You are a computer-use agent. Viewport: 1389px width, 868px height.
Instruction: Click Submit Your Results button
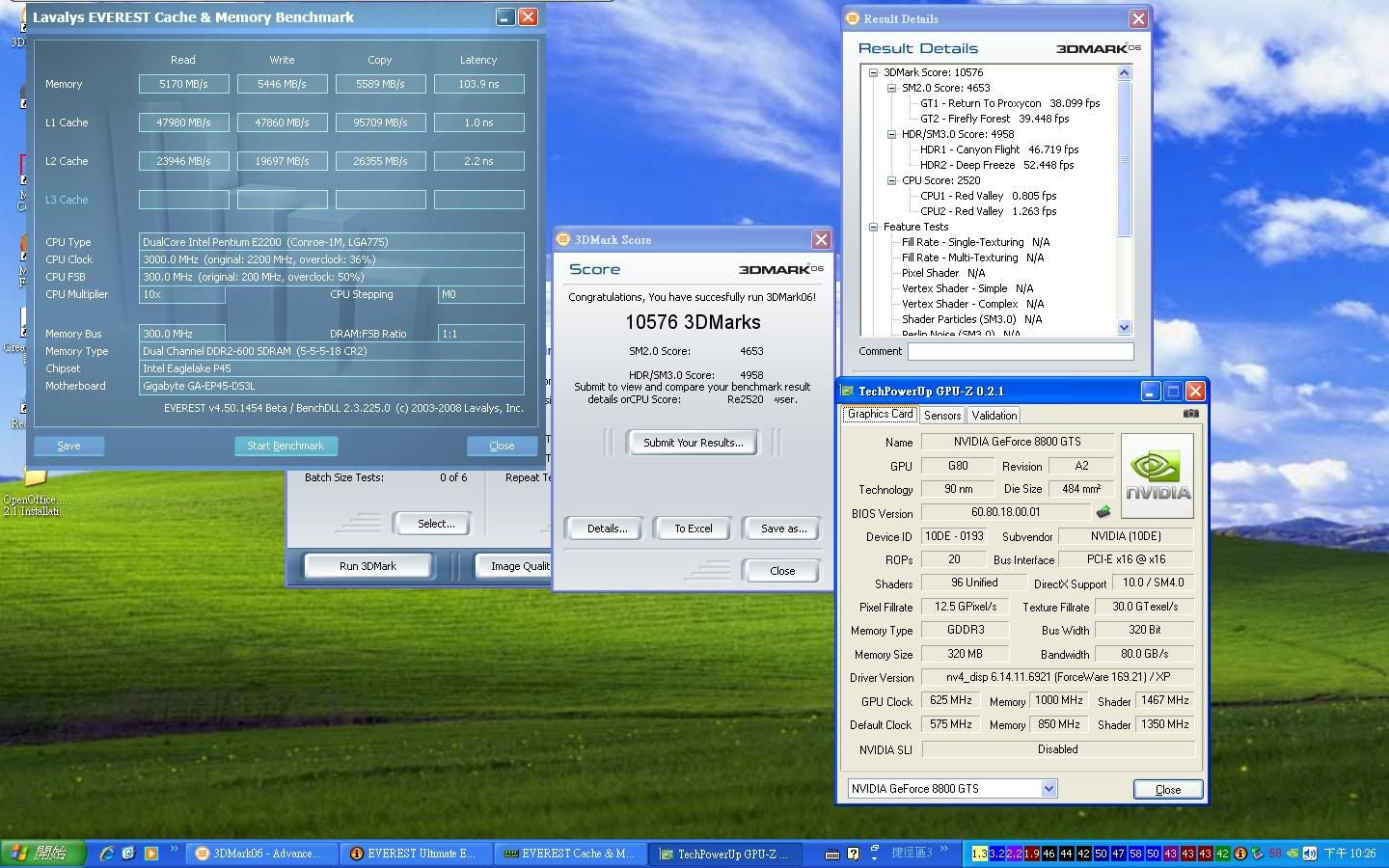[693, 443]
